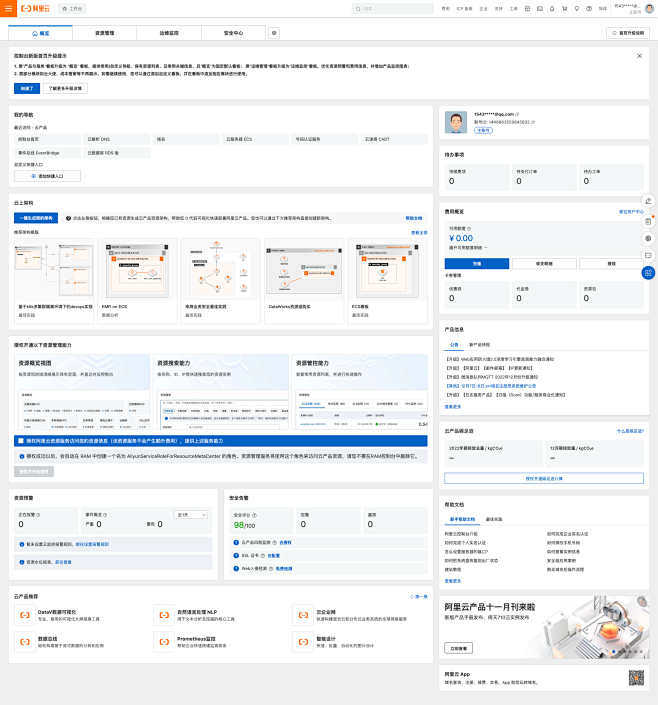Open the 云服务器 ECS shortcut
The image size is (658, 705).
(255, 139)
